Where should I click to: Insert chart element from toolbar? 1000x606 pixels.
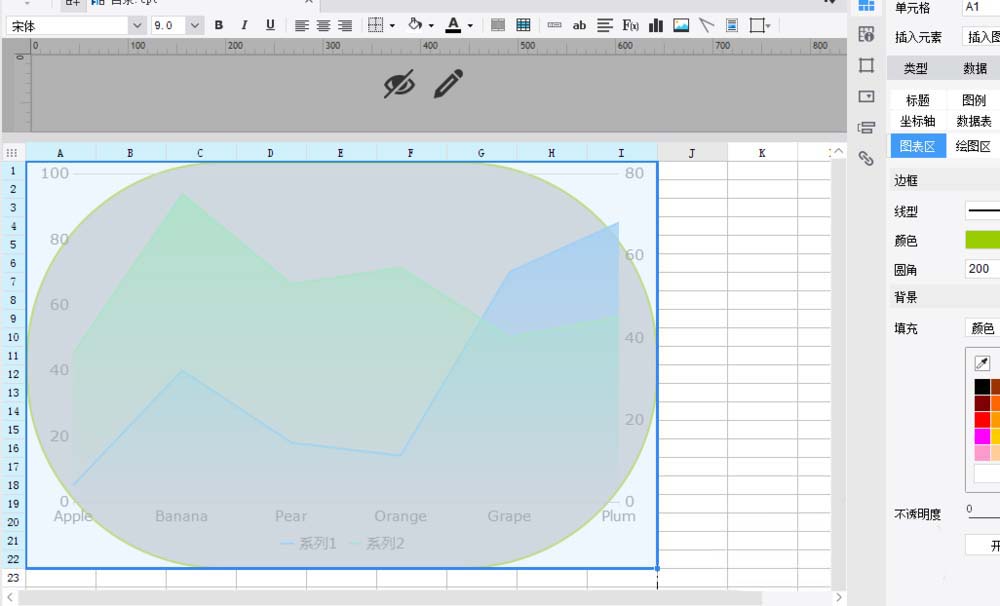coord(656,25)
